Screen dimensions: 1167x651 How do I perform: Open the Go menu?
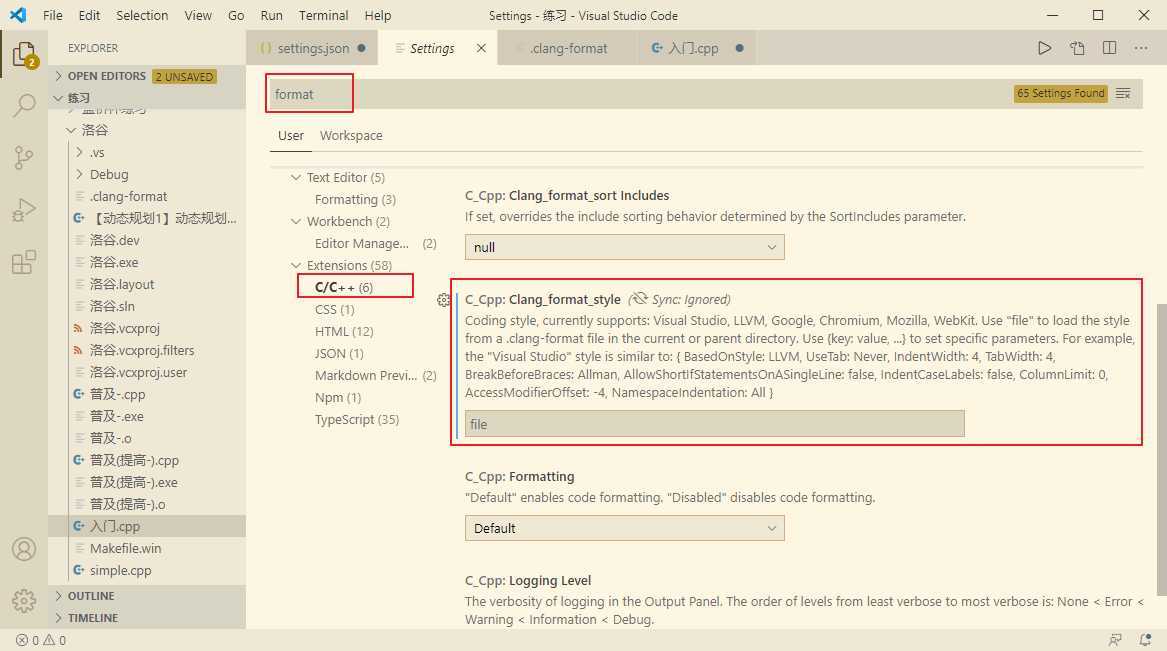pyautogui.click(x=236, y=15)
